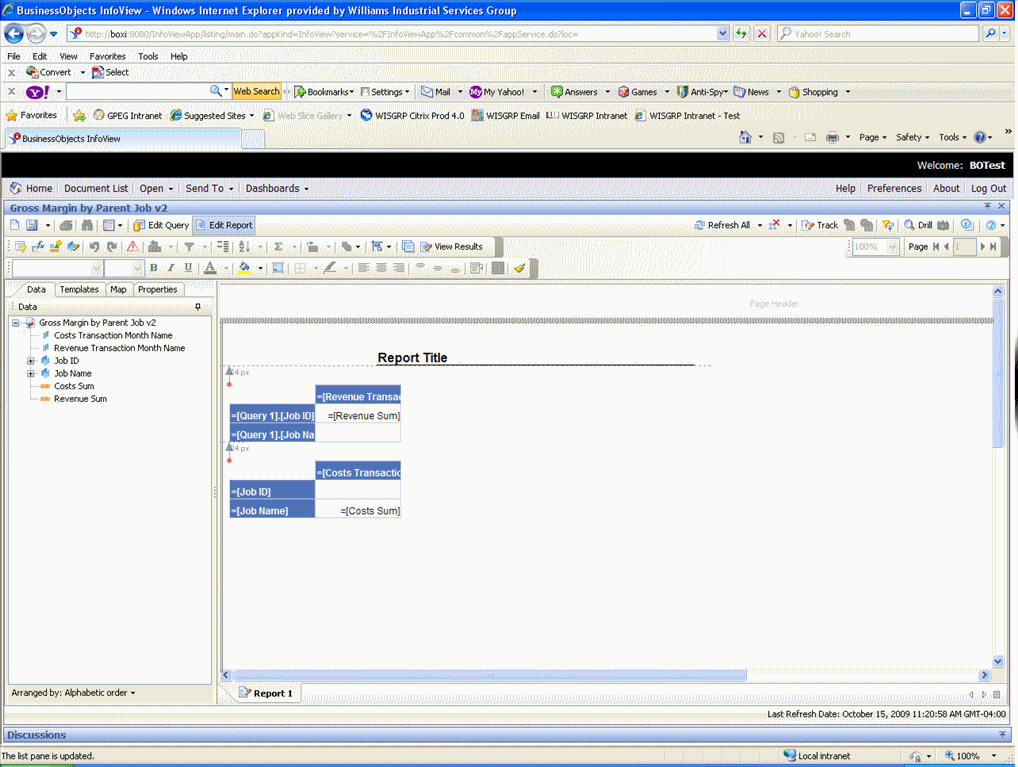This screenshot has height=767, width=1018.
Task: Click the format painter brush icon
Action: 519,268
